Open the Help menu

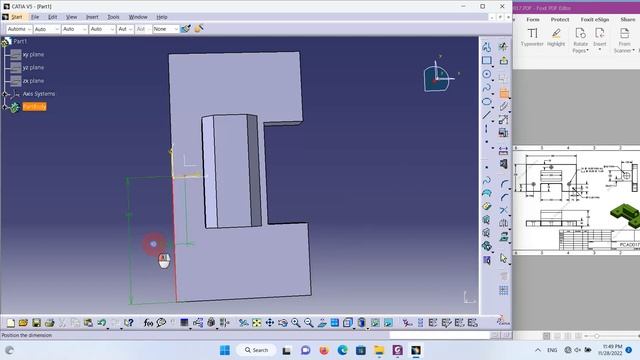[162, 17]
